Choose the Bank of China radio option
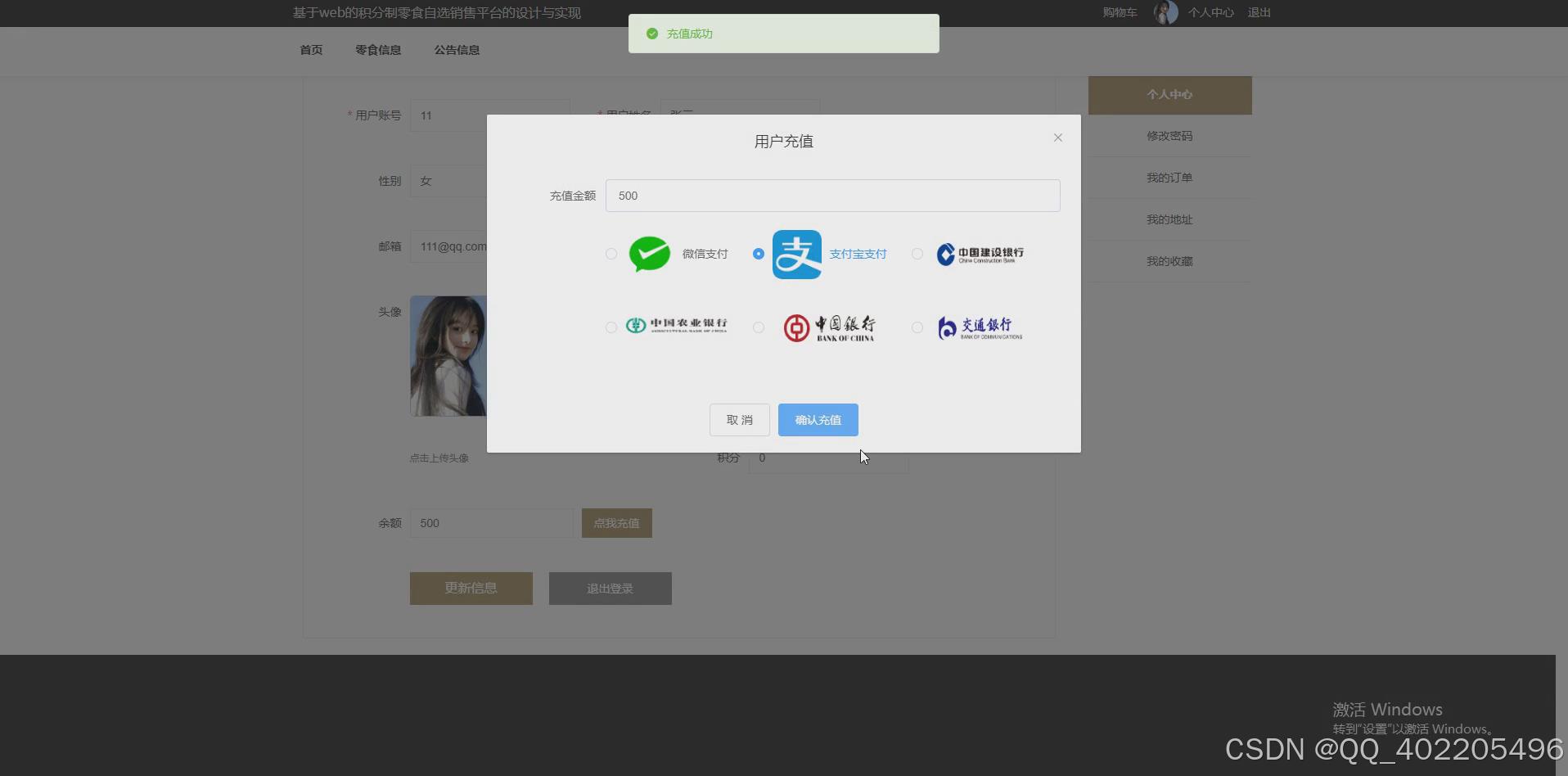 click(x=758, y=327)
